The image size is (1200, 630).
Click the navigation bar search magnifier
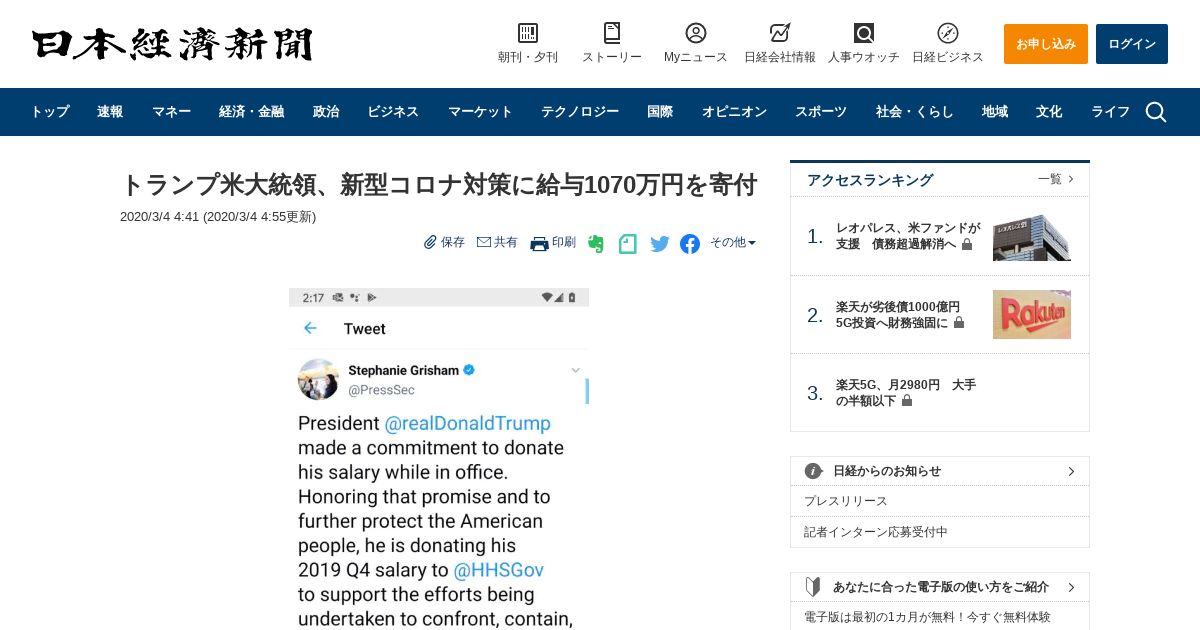tap(1156, 112)
